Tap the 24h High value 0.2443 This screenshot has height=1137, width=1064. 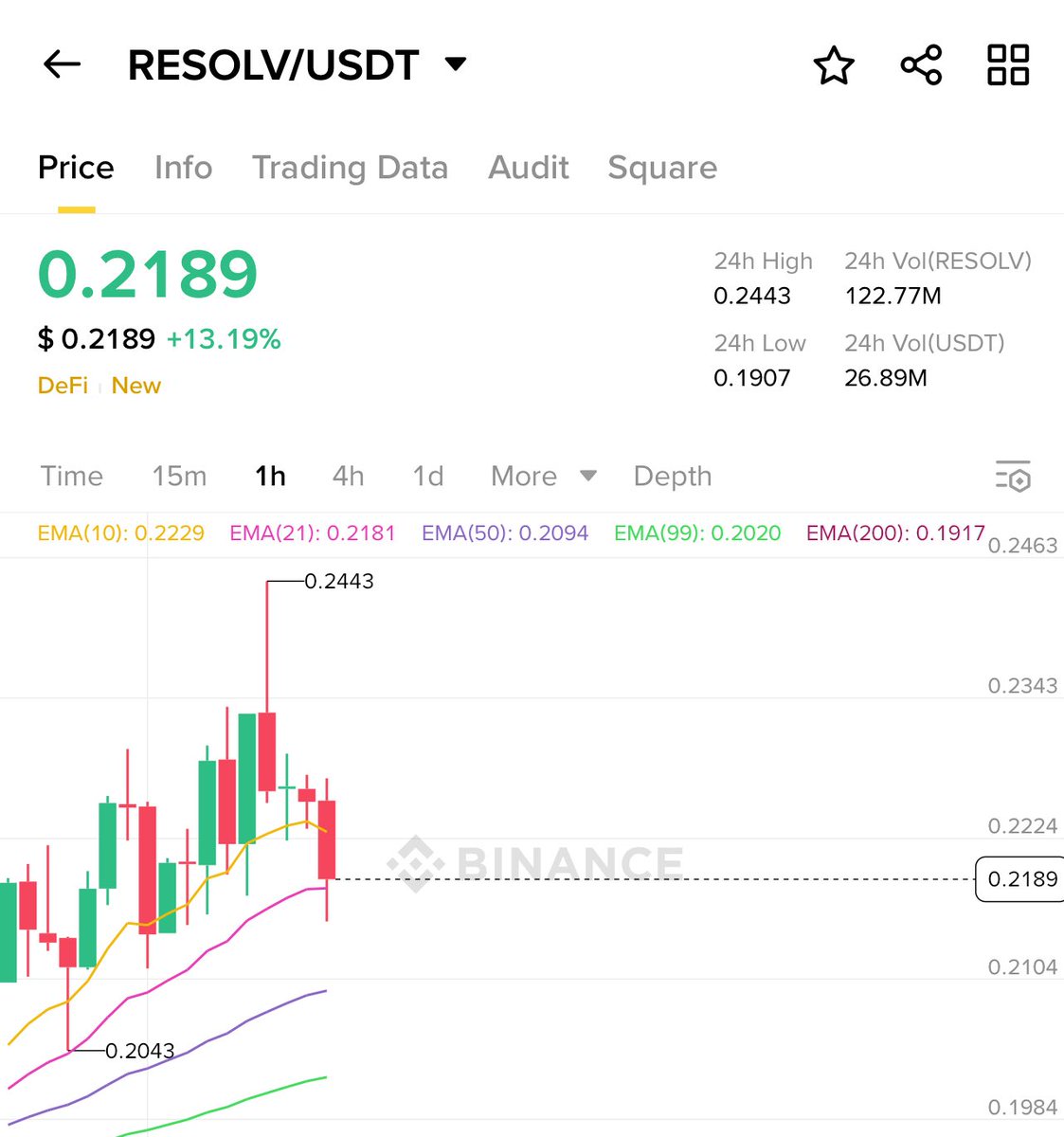click(x=752, y=296)
